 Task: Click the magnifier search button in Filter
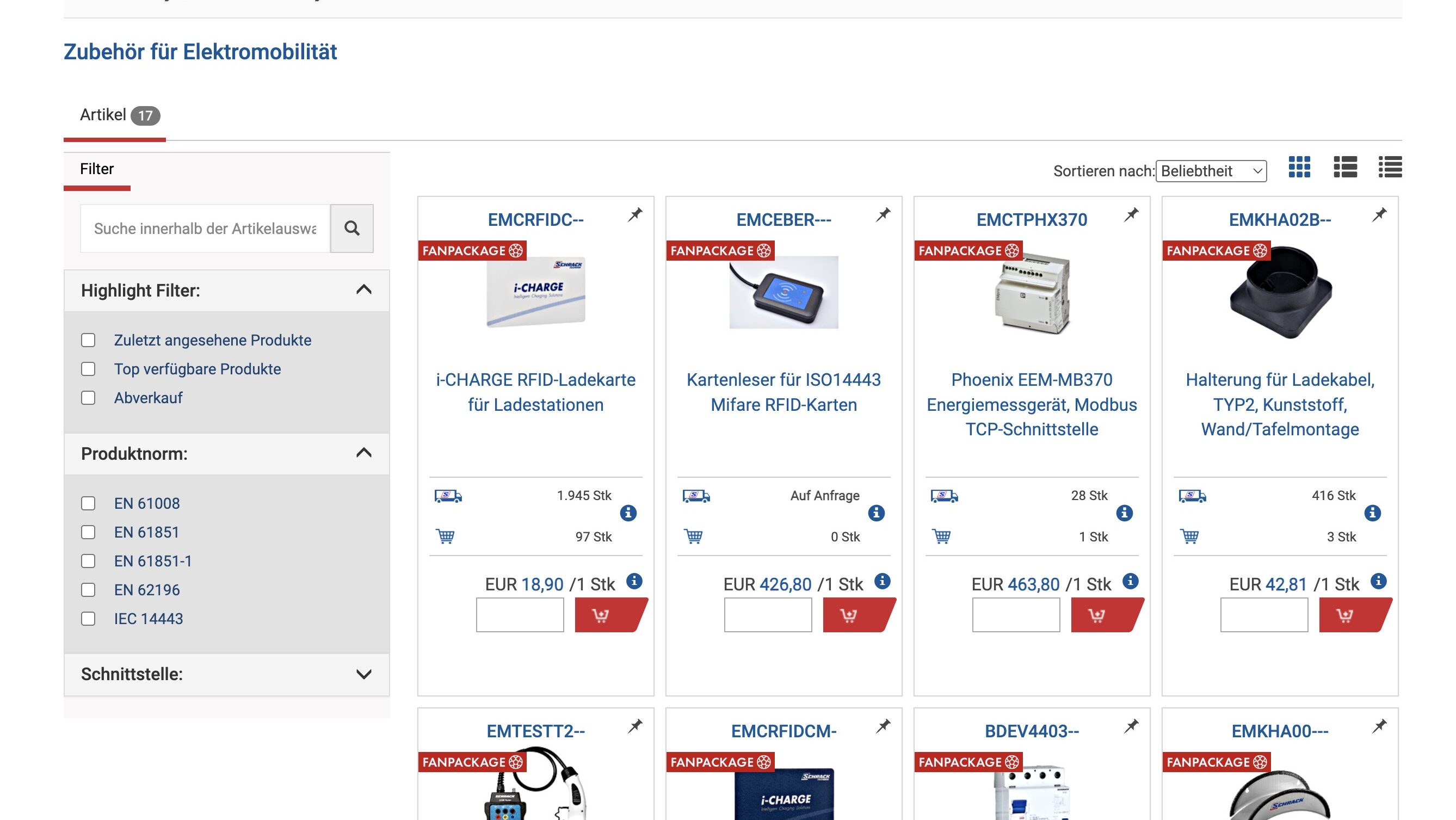tap(351, 229)
